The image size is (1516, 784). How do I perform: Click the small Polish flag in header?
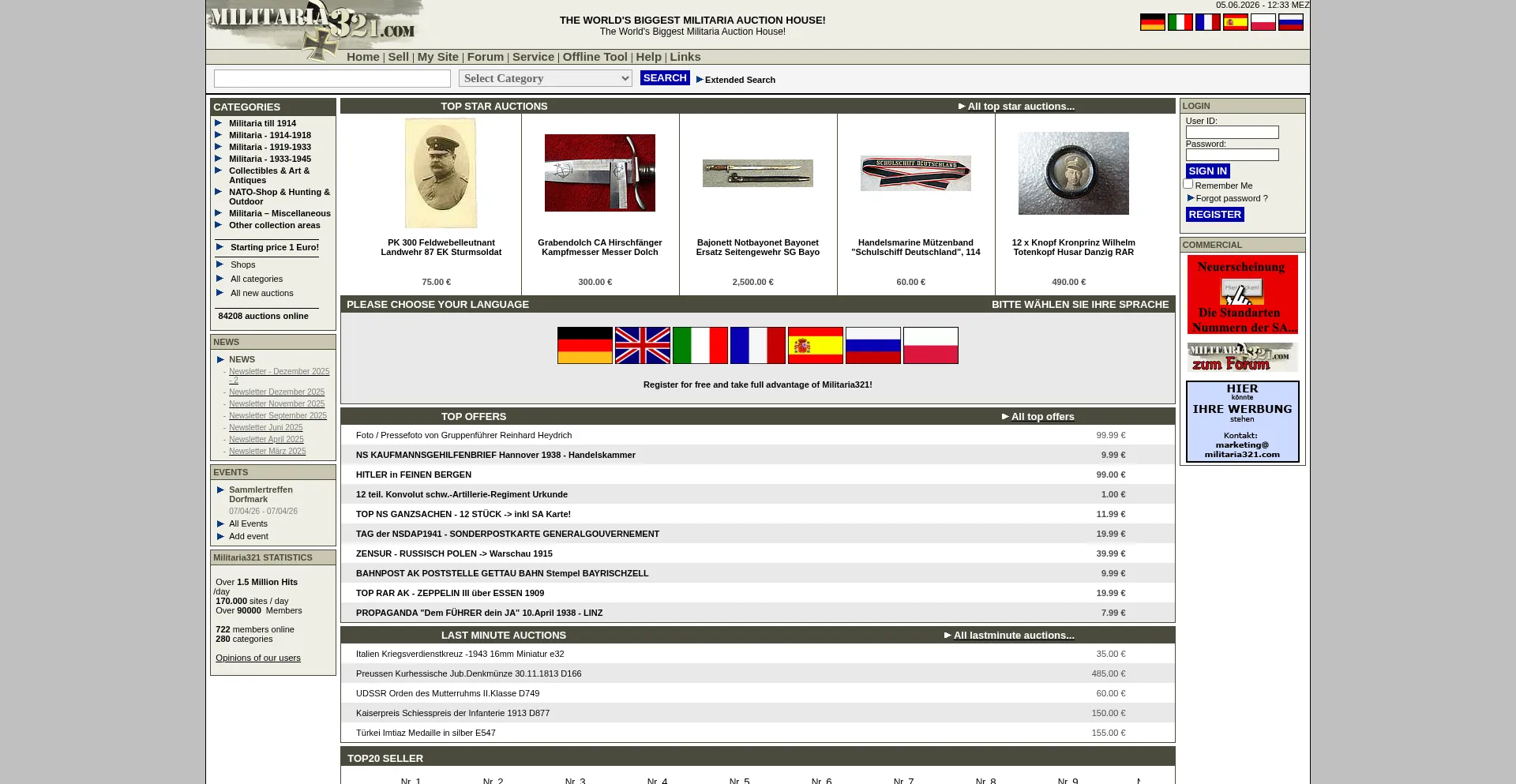point(1263,22)
